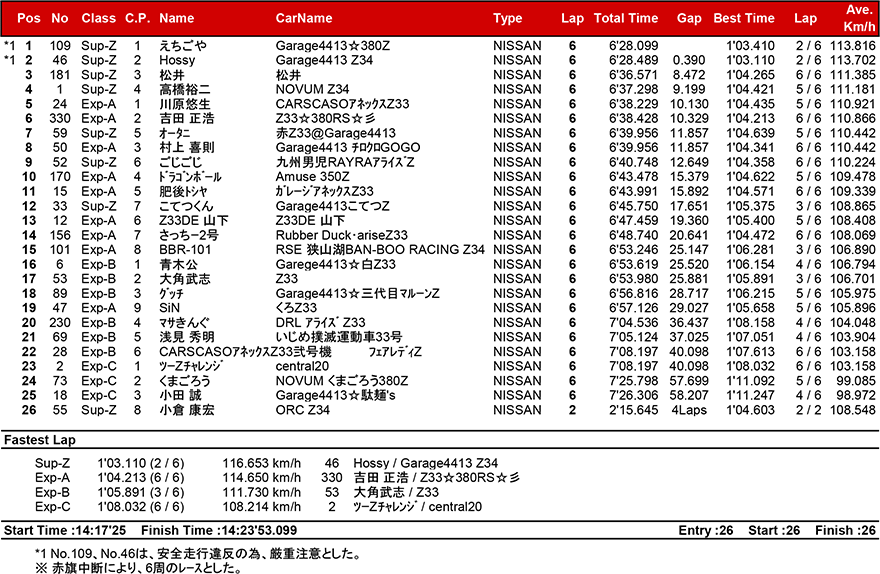Click car name RSE 狭山湖BAN-BOO RACING Z34

[x=380, y=250]
